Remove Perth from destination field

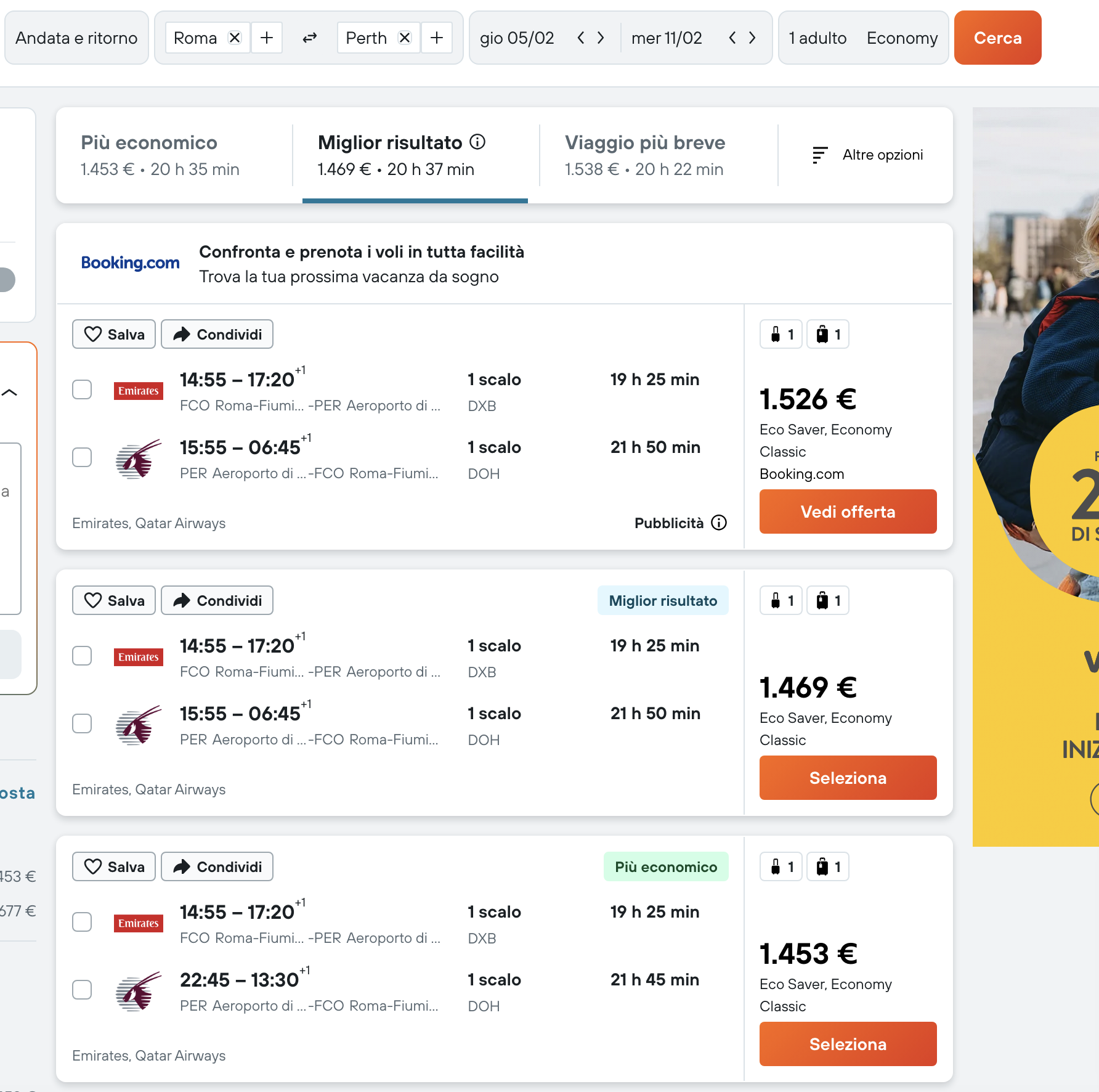pos(405,38)
